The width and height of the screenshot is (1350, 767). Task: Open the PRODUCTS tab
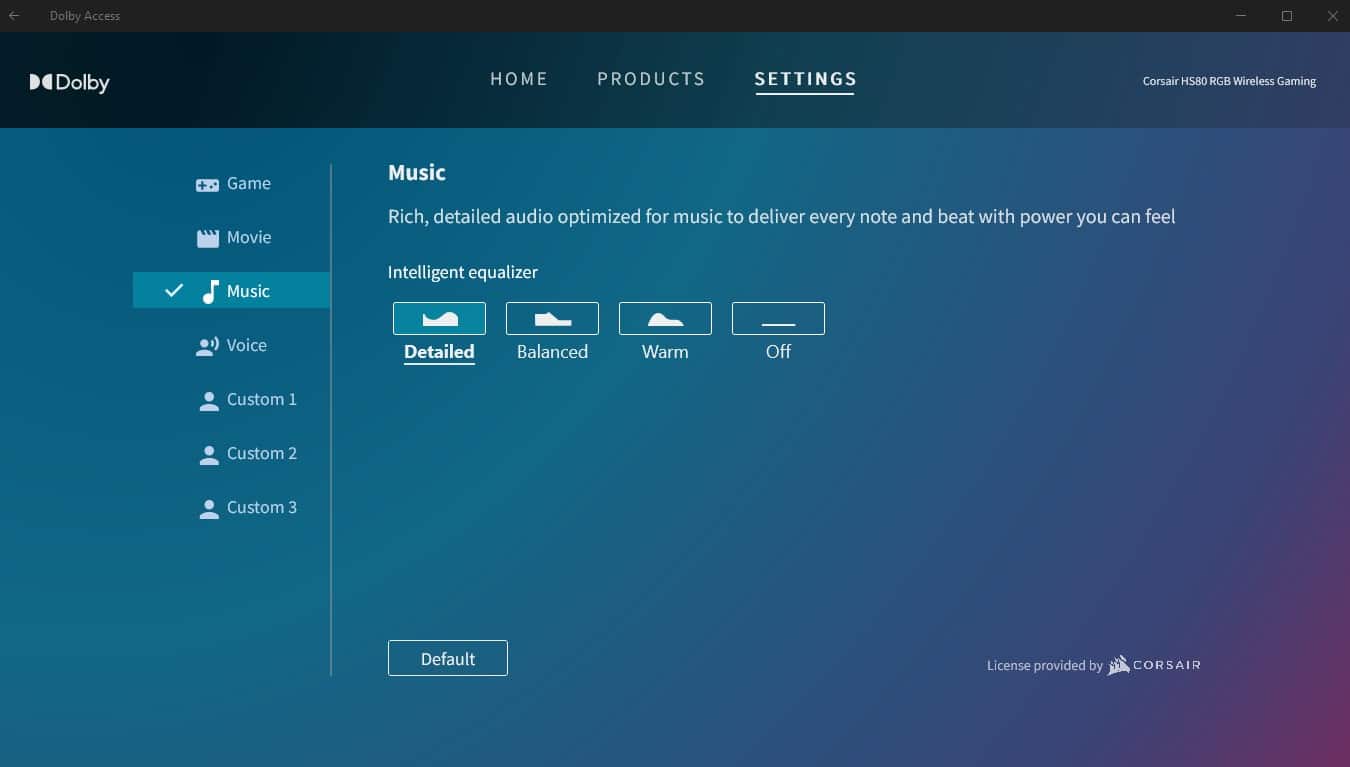pyautogui.click(x=651, y=79)
